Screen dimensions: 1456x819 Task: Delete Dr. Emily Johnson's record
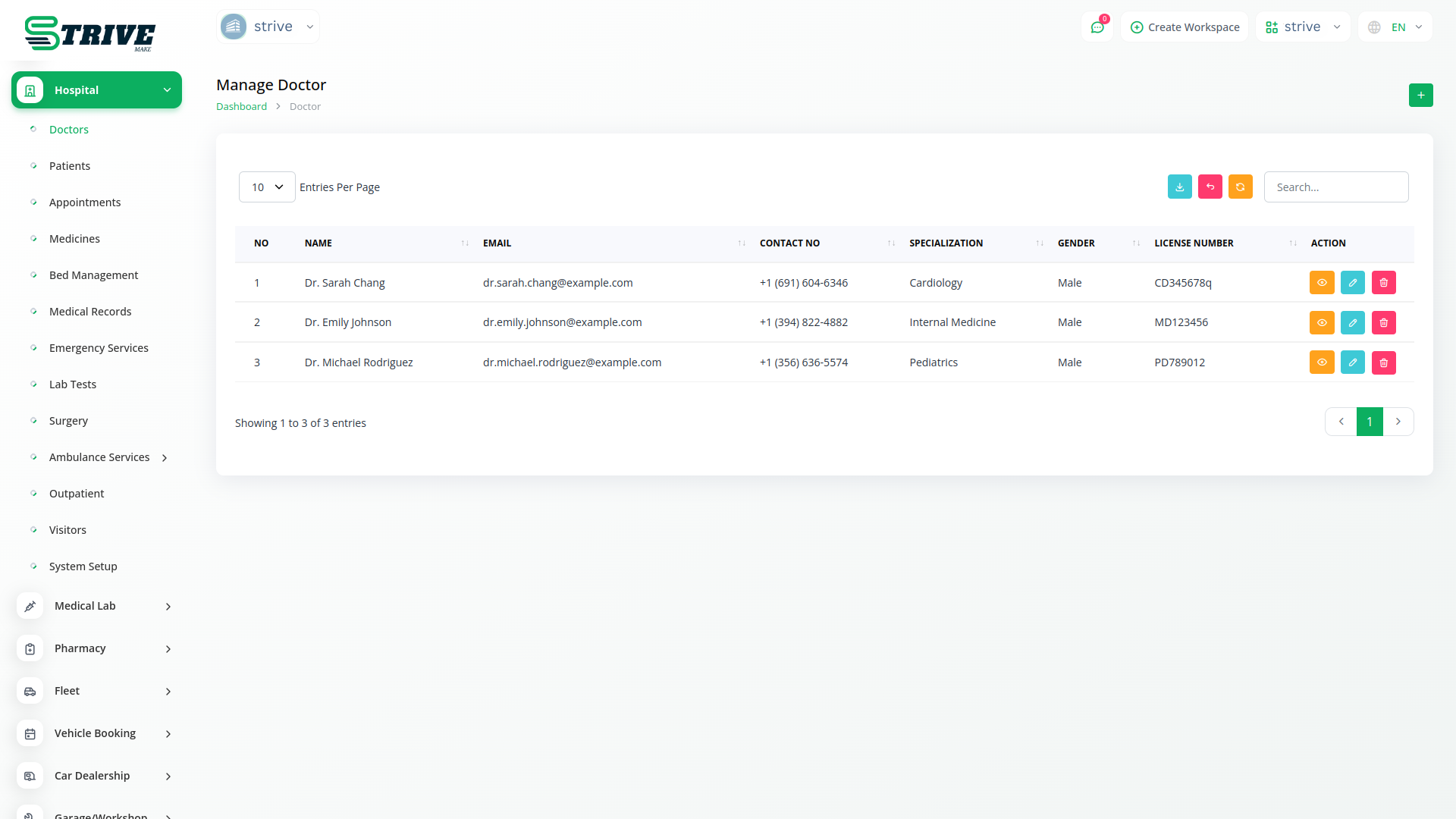coord(1383,323)
